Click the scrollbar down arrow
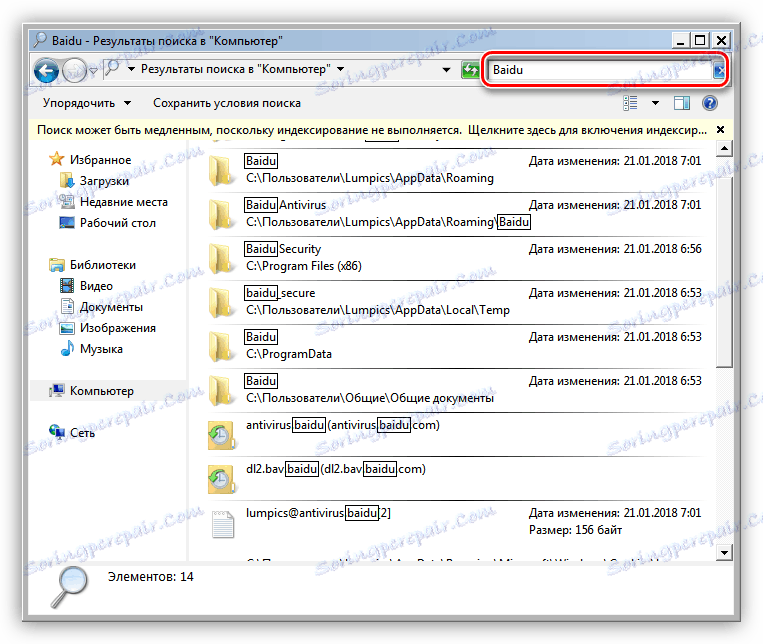Image resolution: width=763 pixels, height=644 pixels. 724,552
